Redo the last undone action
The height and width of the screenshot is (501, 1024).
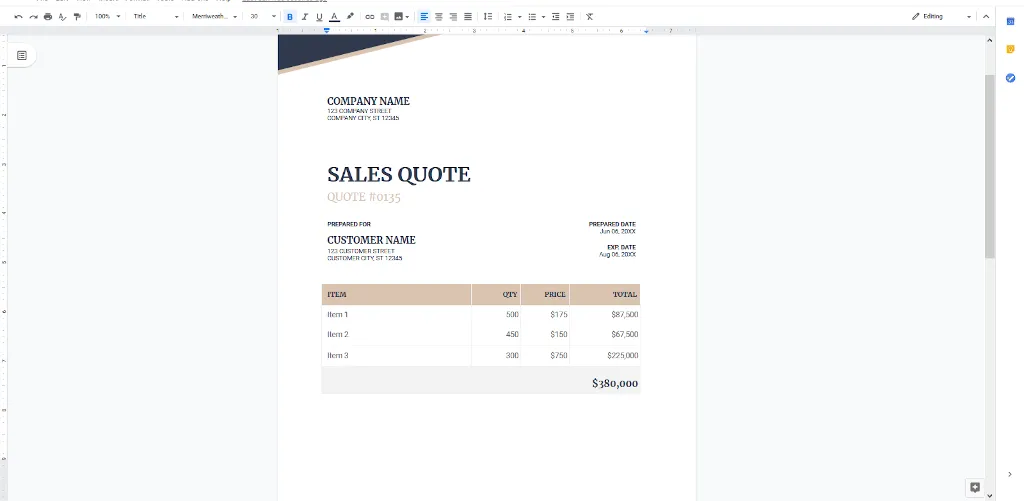coord(33,16)
